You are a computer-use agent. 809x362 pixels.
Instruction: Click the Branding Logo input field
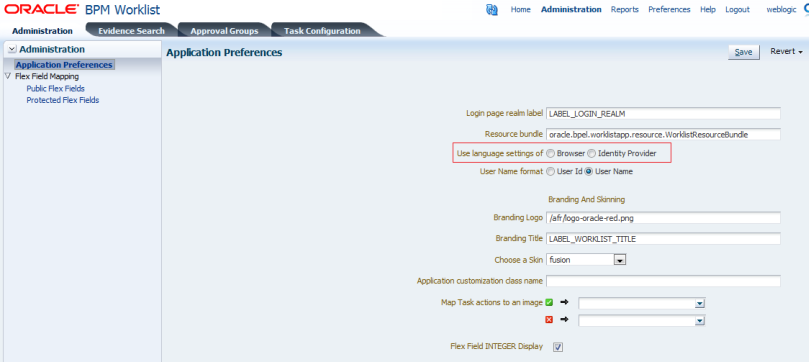[x=663, y=218]
